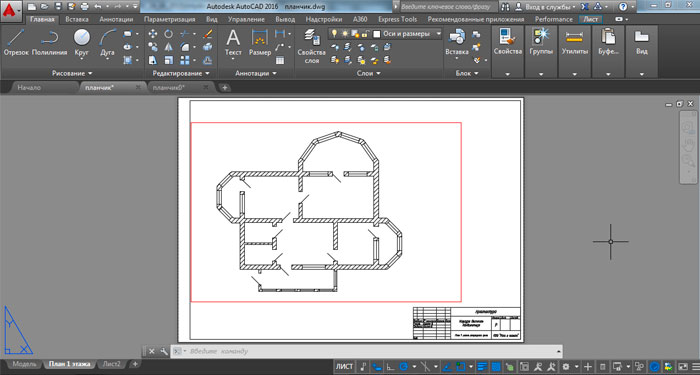Open the AutoCAD application menu
Screen dimensions: 700x375
(11, 10)
